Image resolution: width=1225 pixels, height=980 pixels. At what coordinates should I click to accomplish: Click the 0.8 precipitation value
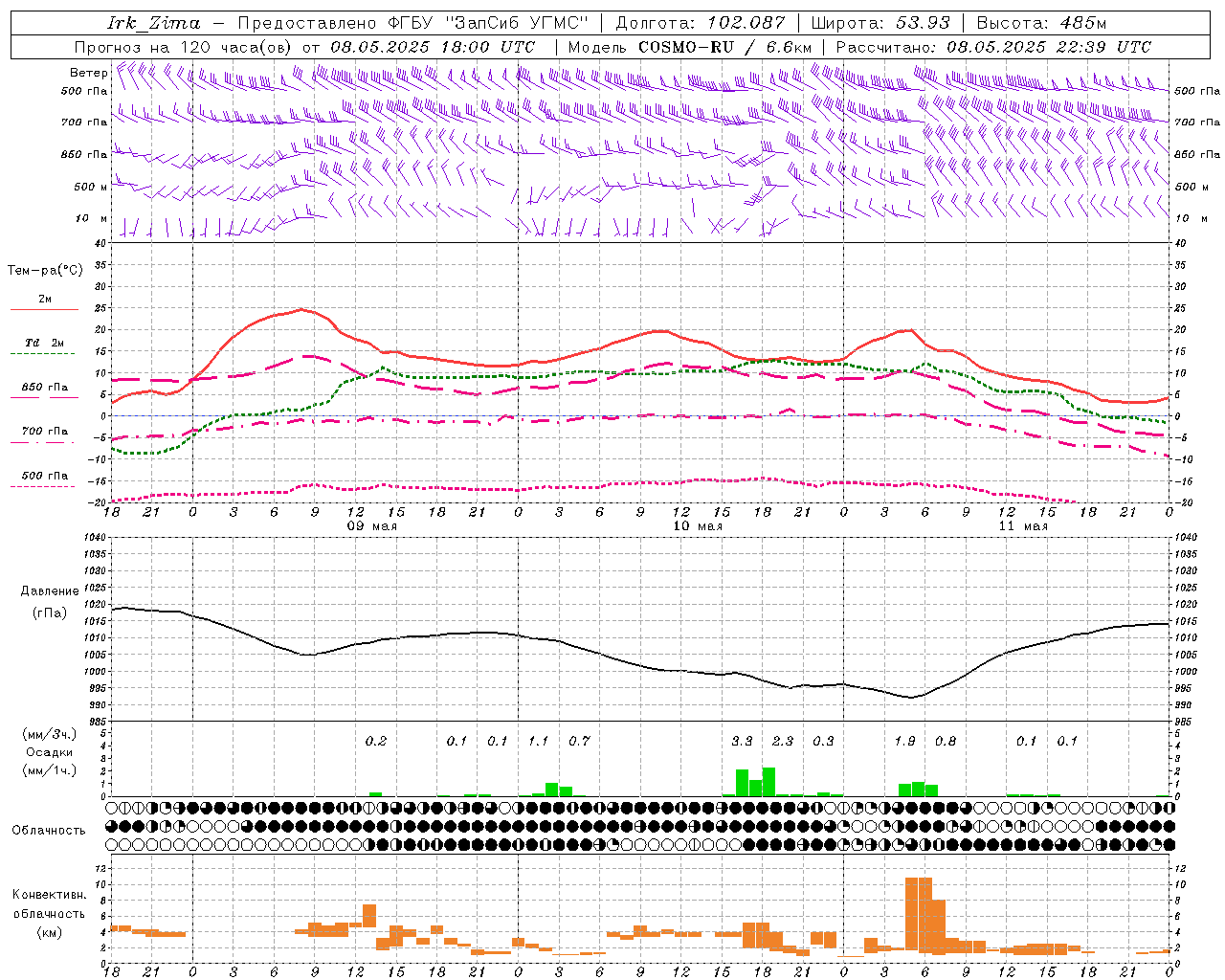pos(946,741)
